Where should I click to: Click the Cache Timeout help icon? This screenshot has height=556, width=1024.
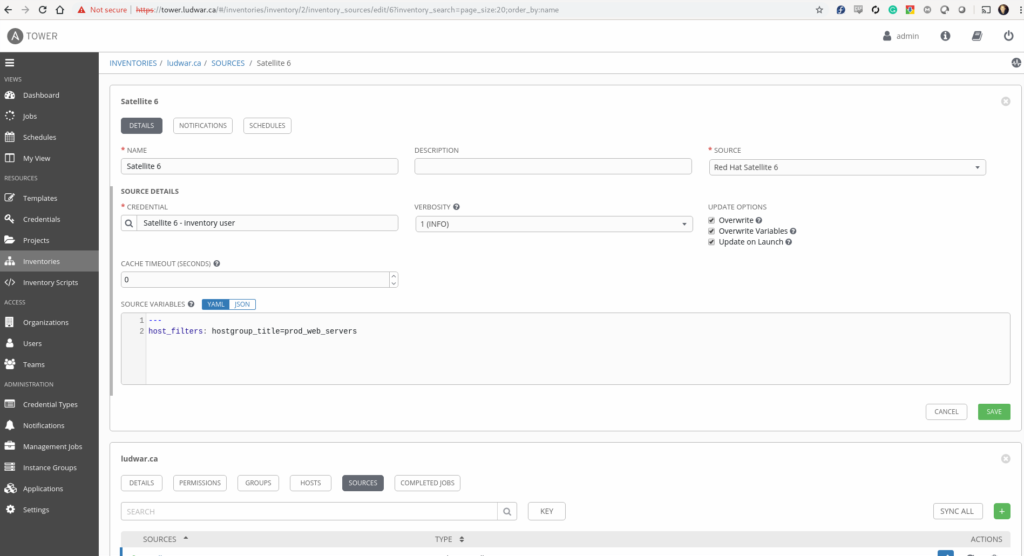click(x=217, y=264)
